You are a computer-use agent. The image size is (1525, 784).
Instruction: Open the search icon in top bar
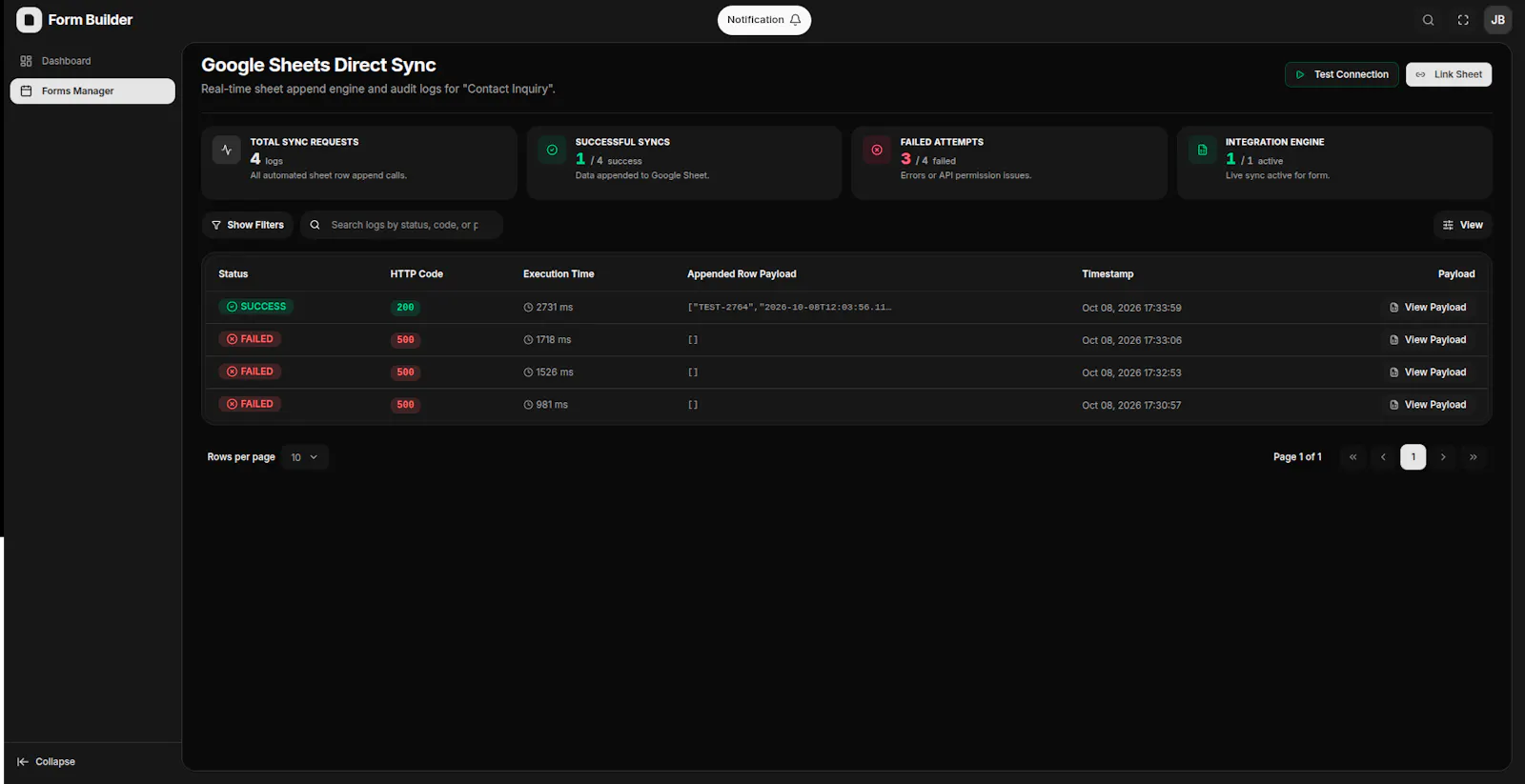(1428, 20)
